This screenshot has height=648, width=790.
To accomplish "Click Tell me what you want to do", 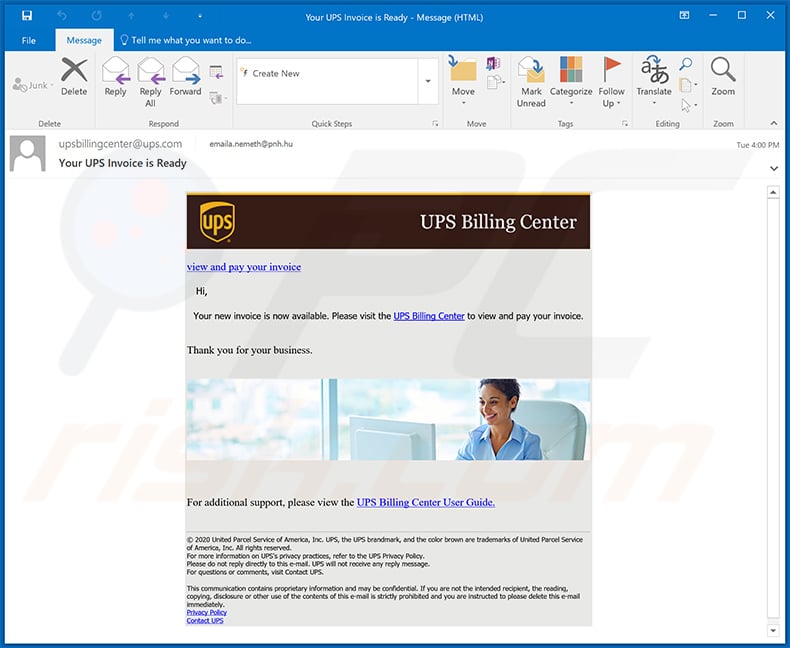I will tap(186, 40).
